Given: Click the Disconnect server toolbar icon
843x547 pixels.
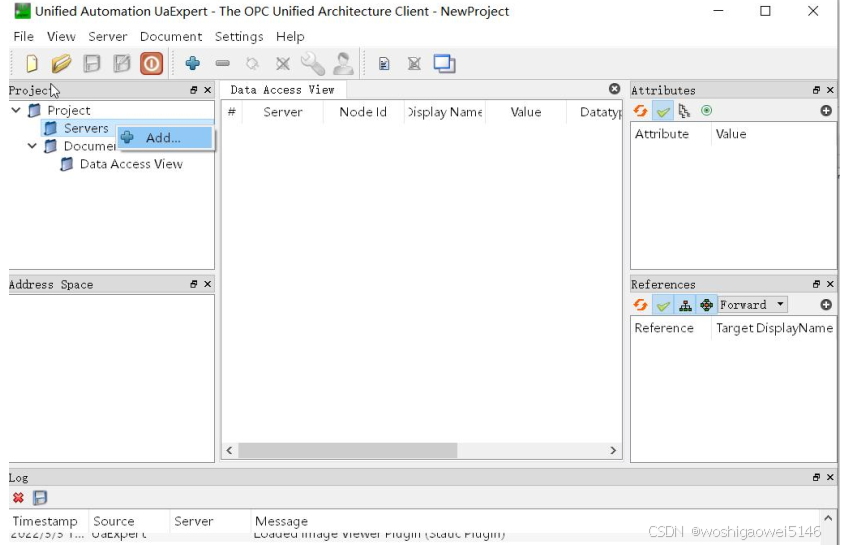Looking at the screenshot, I should pos(283,64).
